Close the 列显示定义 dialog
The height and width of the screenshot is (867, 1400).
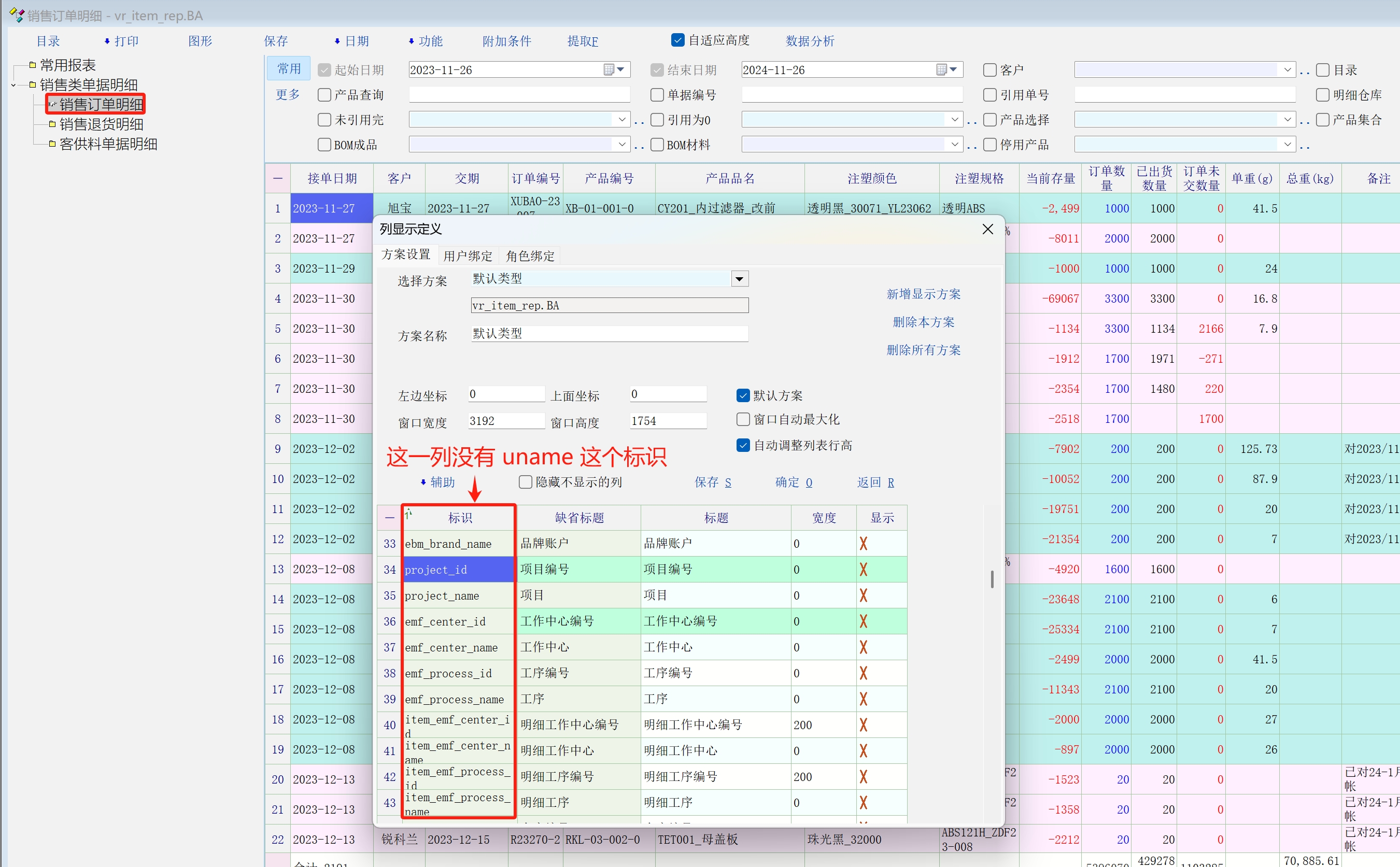click(987, 230)
